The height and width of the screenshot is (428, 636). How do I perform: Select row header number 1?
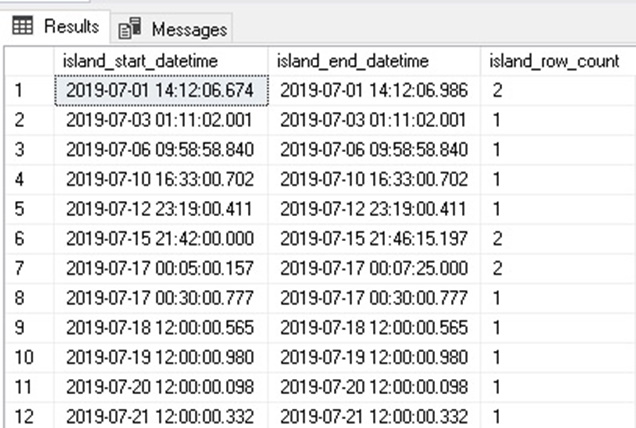[x=30, y=90]
